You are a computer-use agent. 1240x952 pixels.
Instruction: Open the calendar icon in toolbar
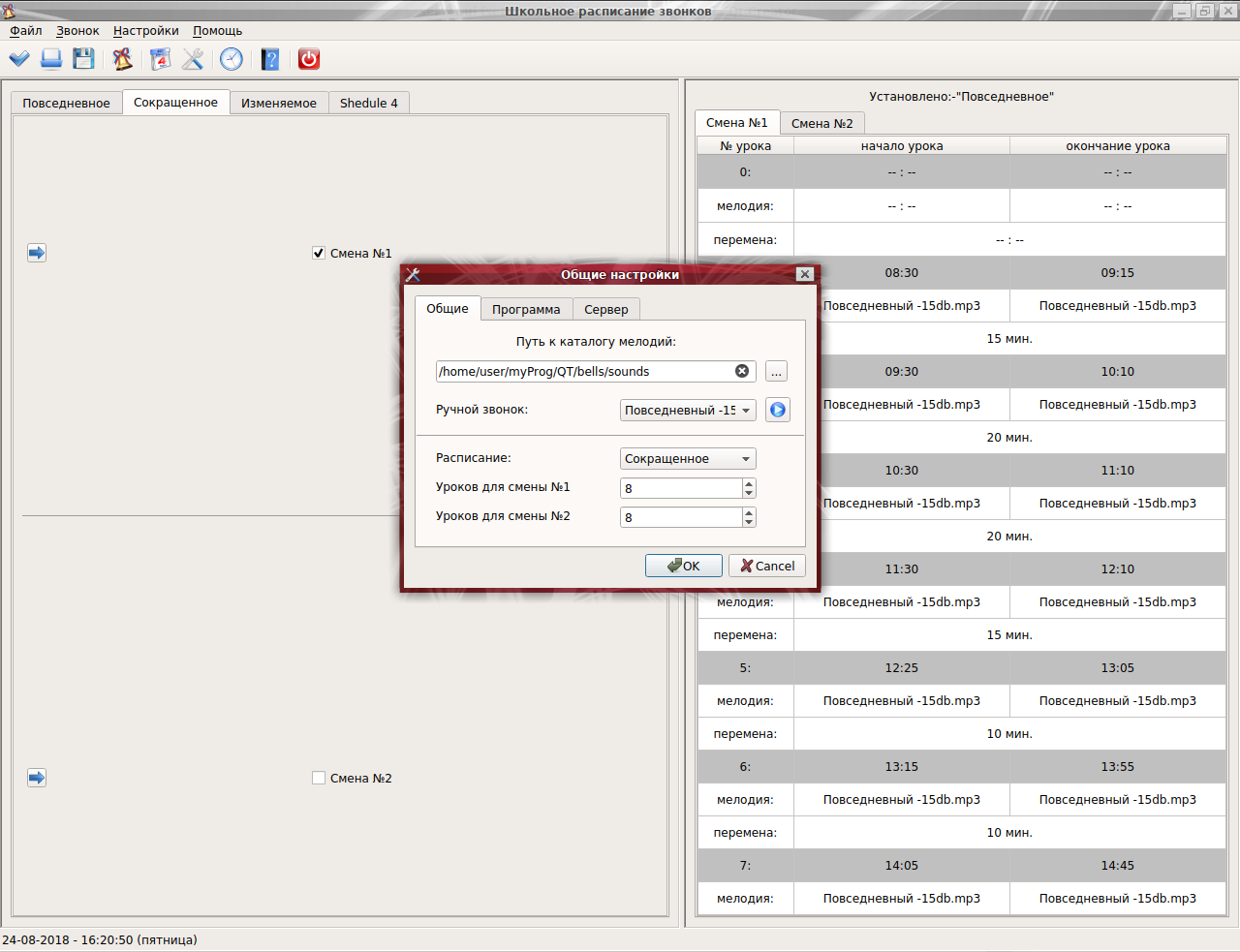(x=160, y=59)
